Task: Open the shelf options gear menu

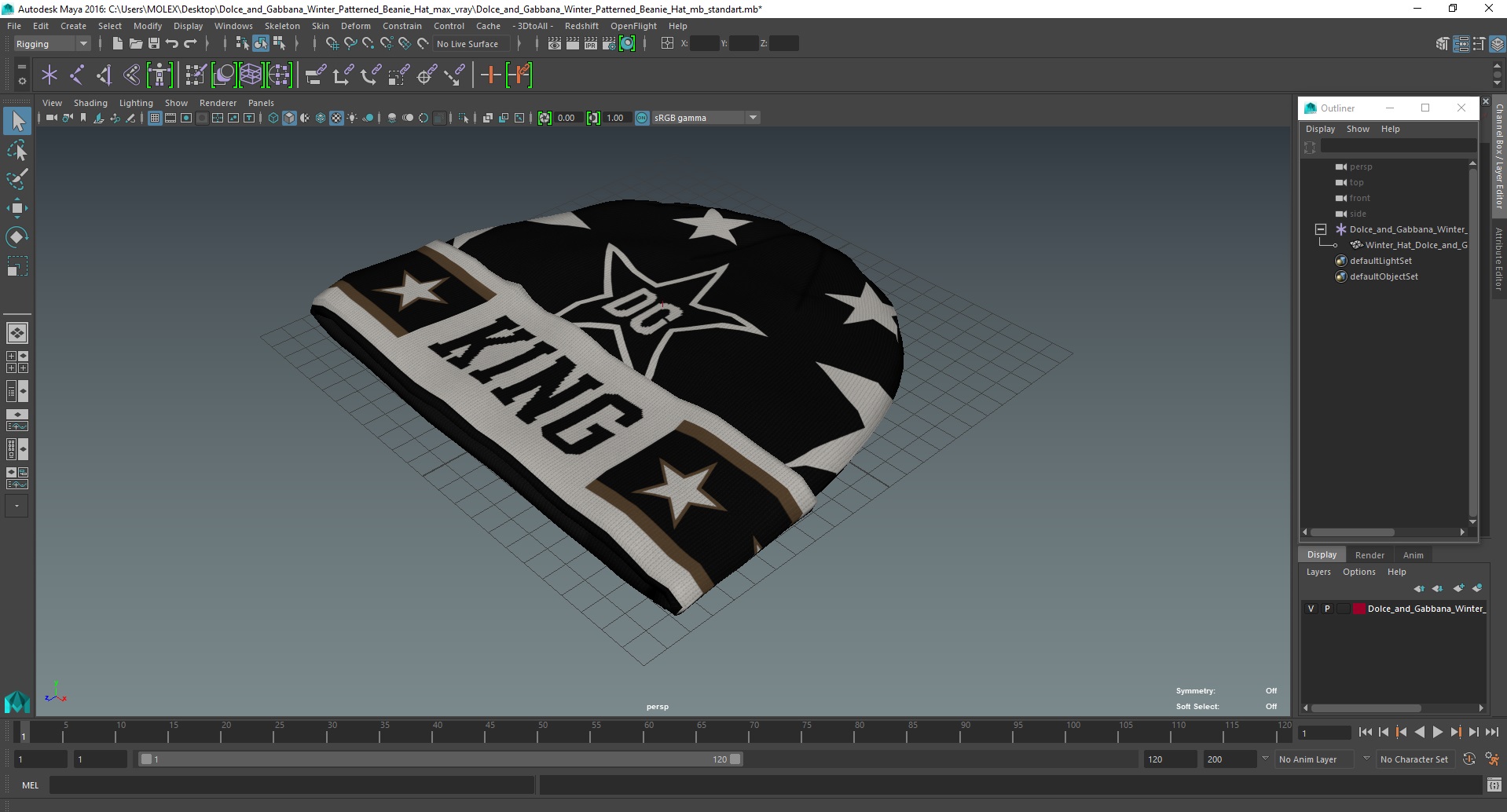Action: (21, 81)
